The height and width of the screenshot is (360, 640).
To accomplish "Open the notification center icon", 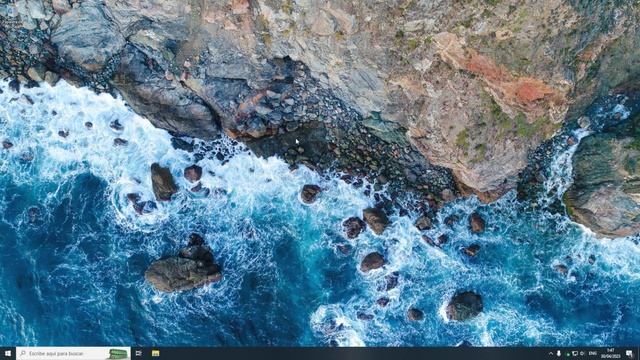I will [629, 353].
